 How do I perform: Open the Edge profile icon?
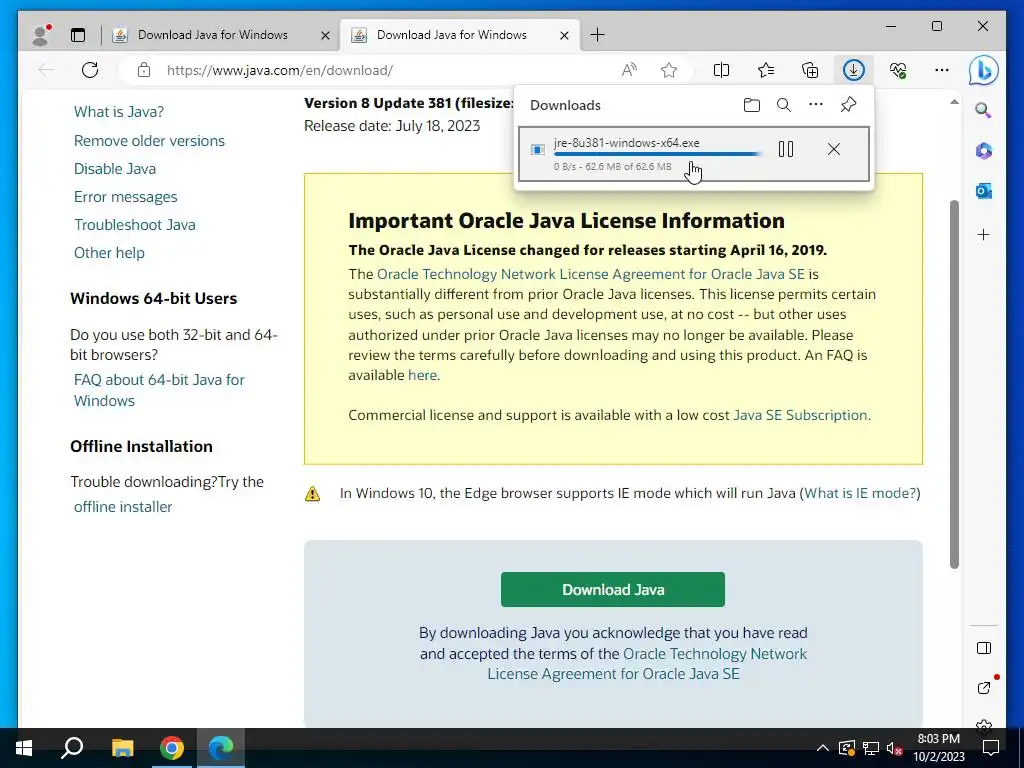coord(41,35)
